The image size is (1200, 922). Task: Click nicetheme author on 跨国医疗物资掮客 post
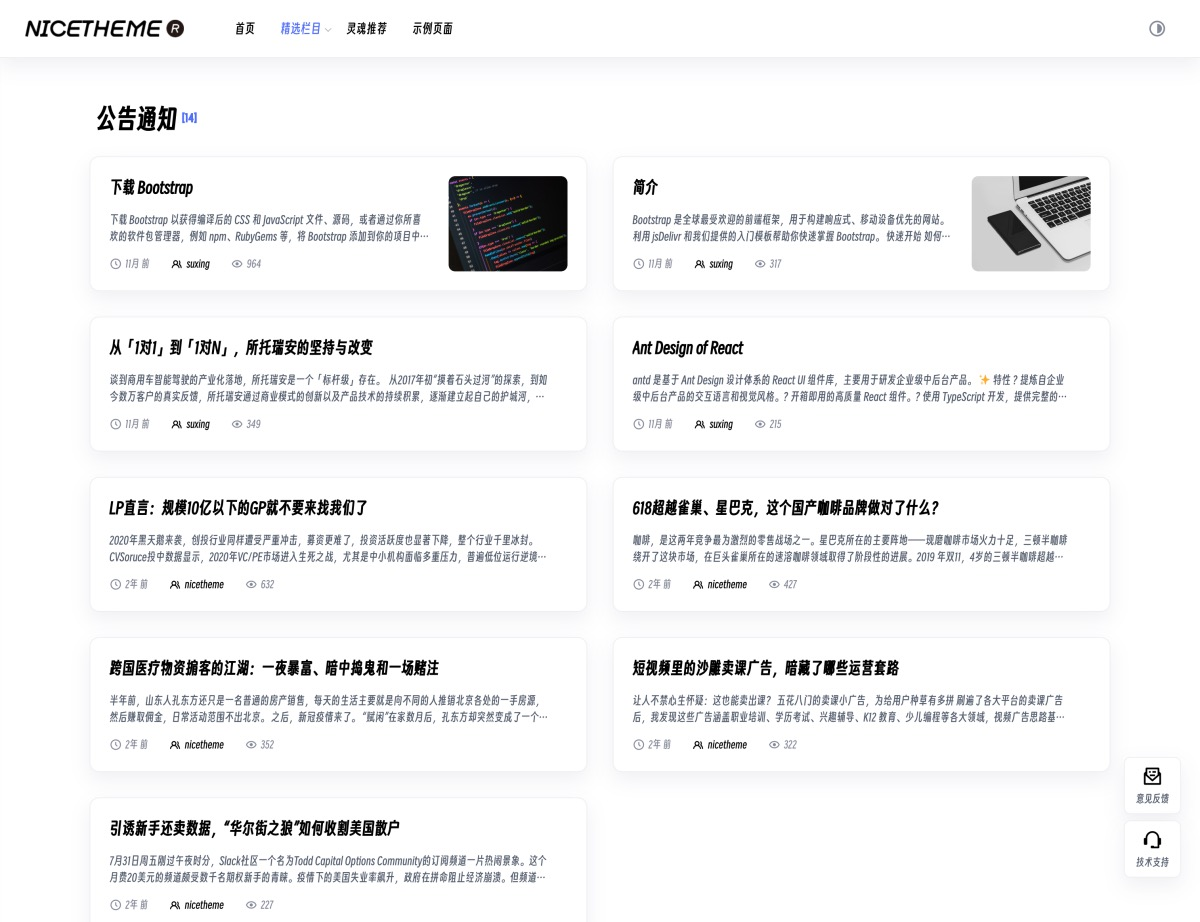204,745
